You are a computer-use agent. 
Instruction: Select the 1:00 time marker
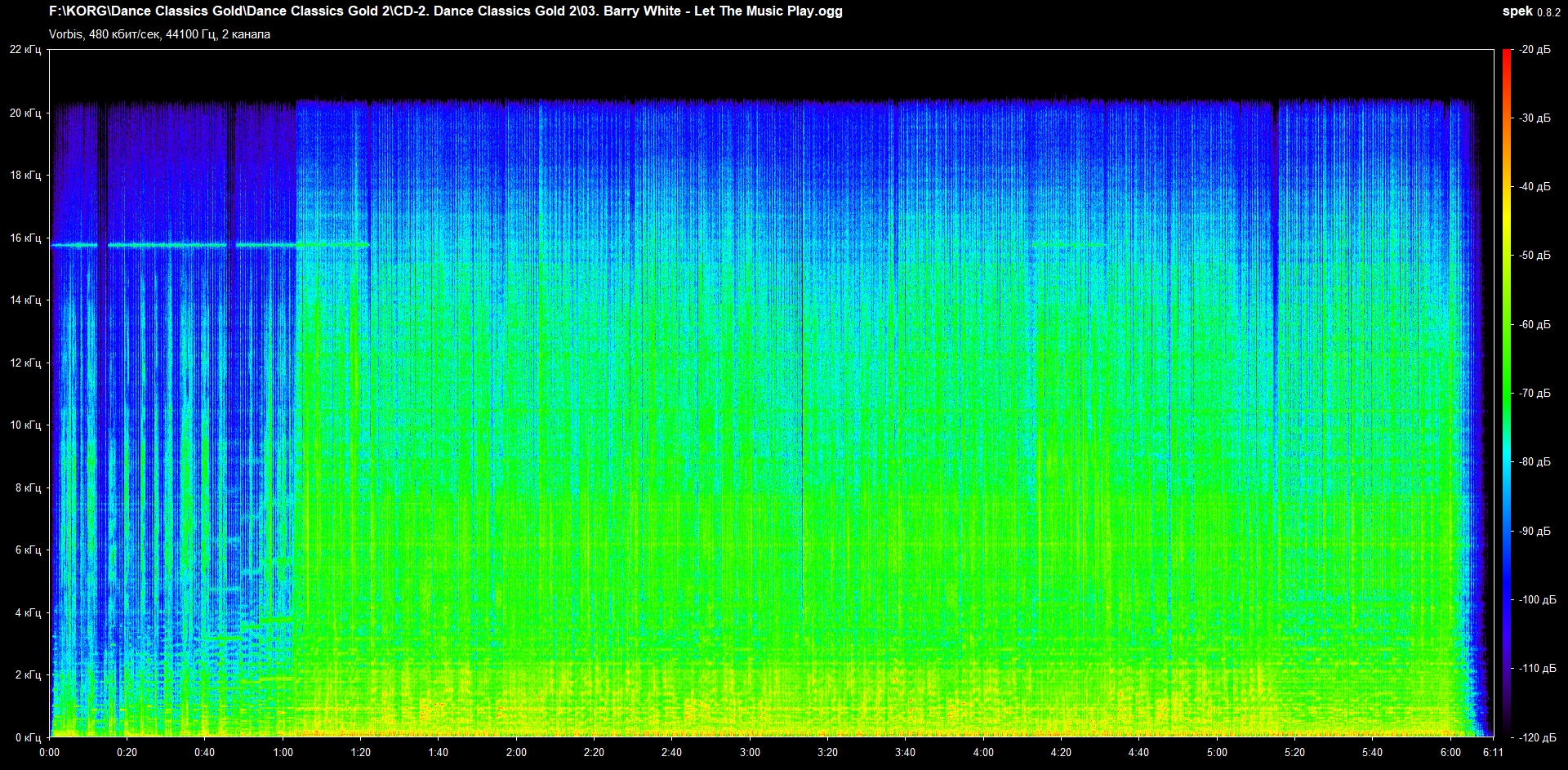coord(283,752)
